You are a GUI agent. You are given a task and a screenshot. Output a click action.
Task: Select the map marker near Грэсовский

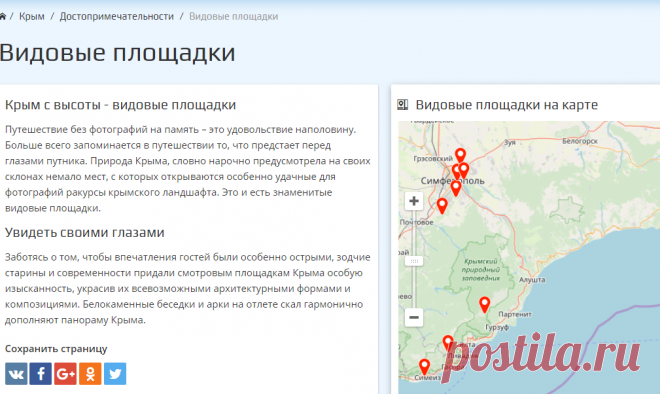click(x=460, y=156)
